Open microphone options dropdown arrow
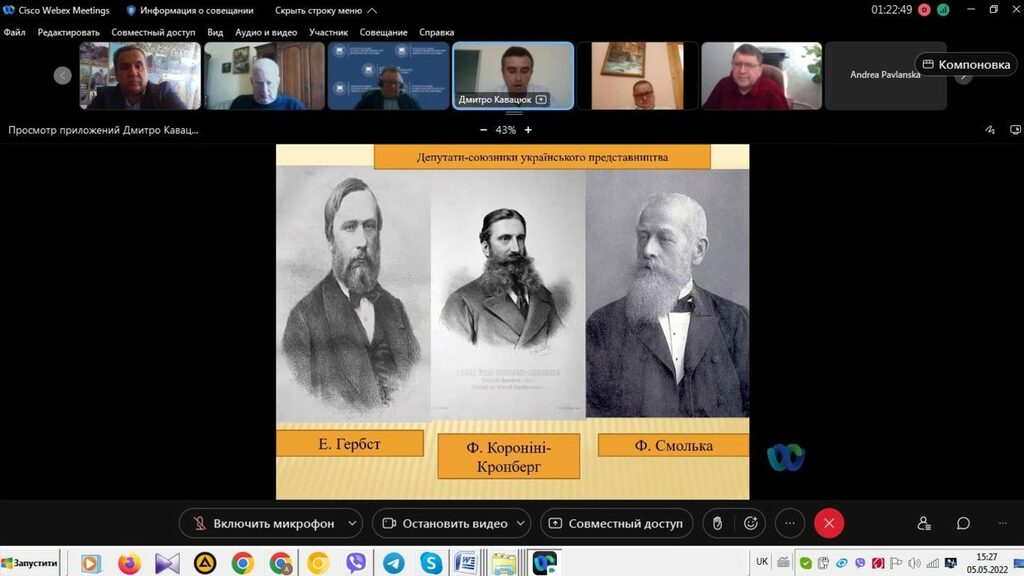Viewport: 1024px width, 576px height. click(x=352, y=523)
